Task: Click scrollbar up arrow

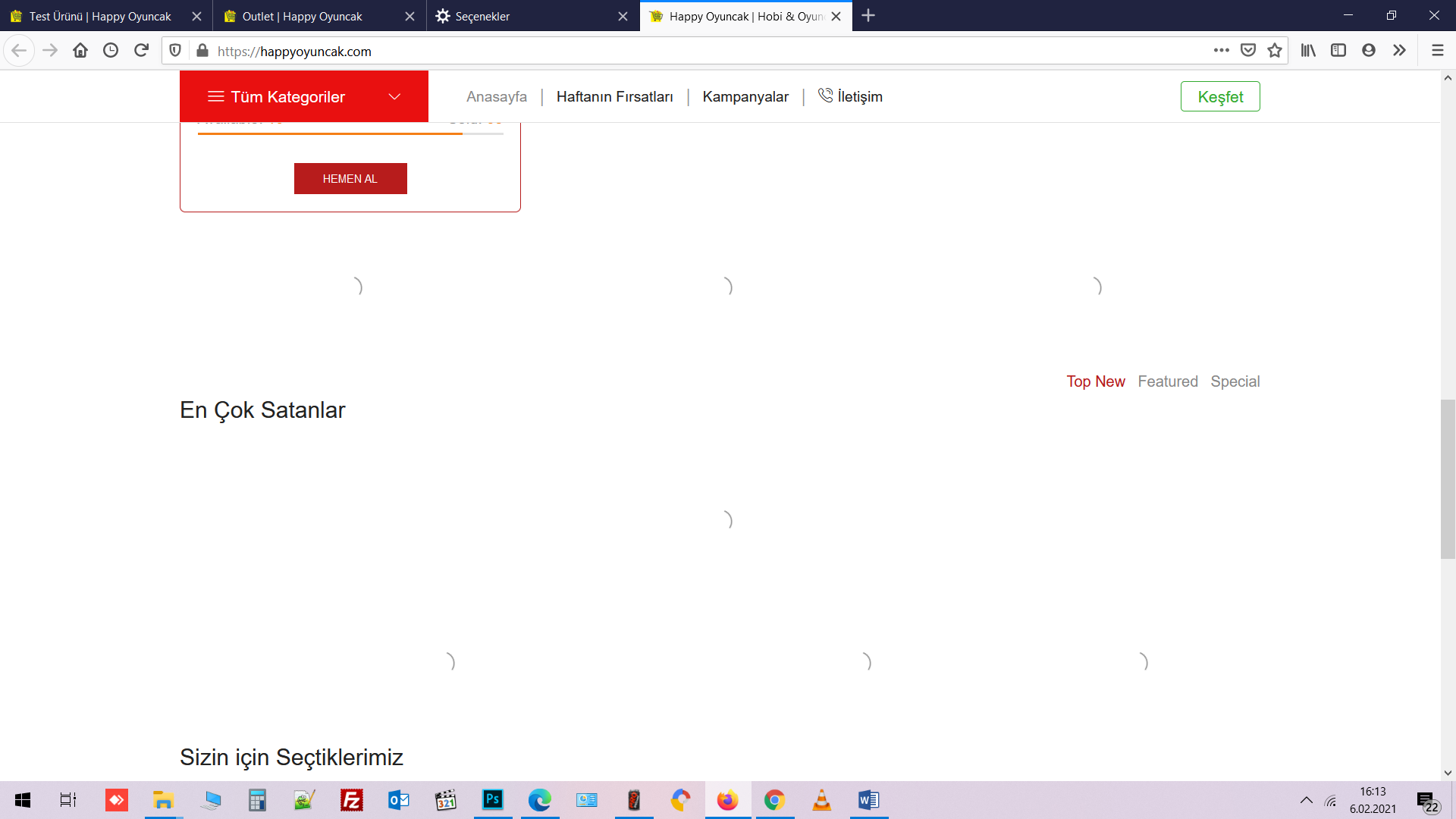Action: 1448,77
